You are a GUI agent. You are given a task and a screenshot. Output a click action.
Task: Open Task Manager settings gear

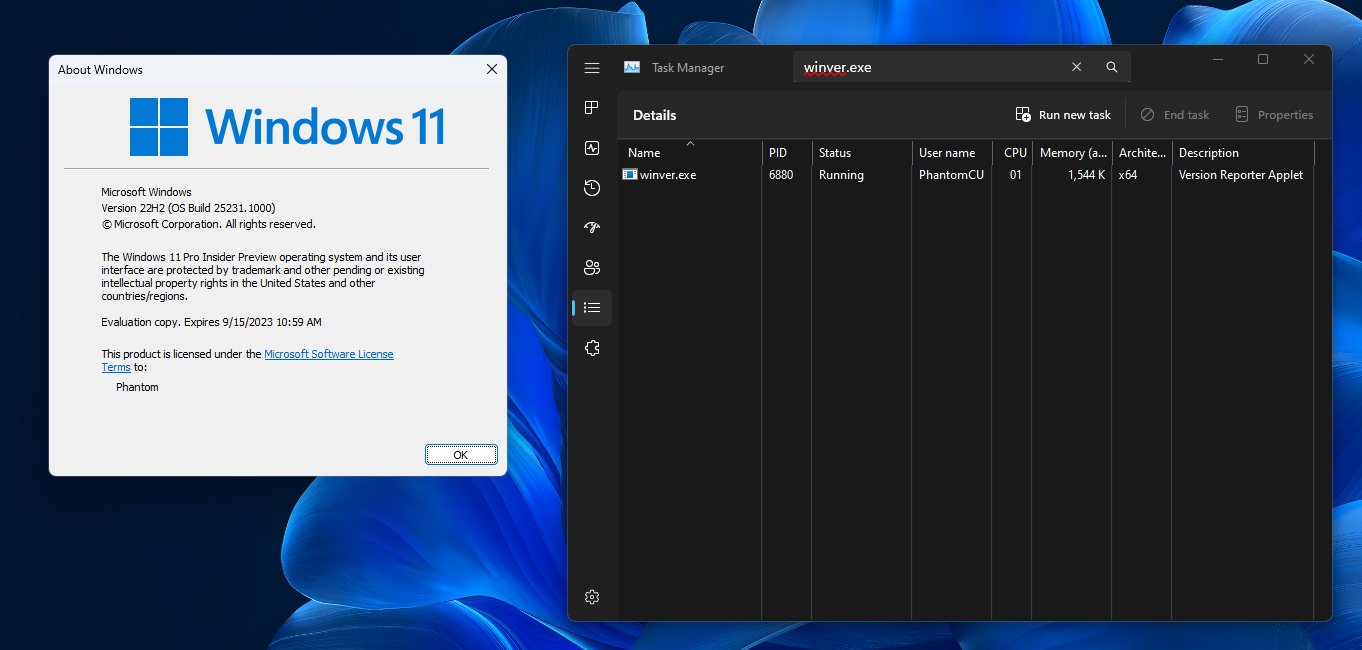coord(592,597)
